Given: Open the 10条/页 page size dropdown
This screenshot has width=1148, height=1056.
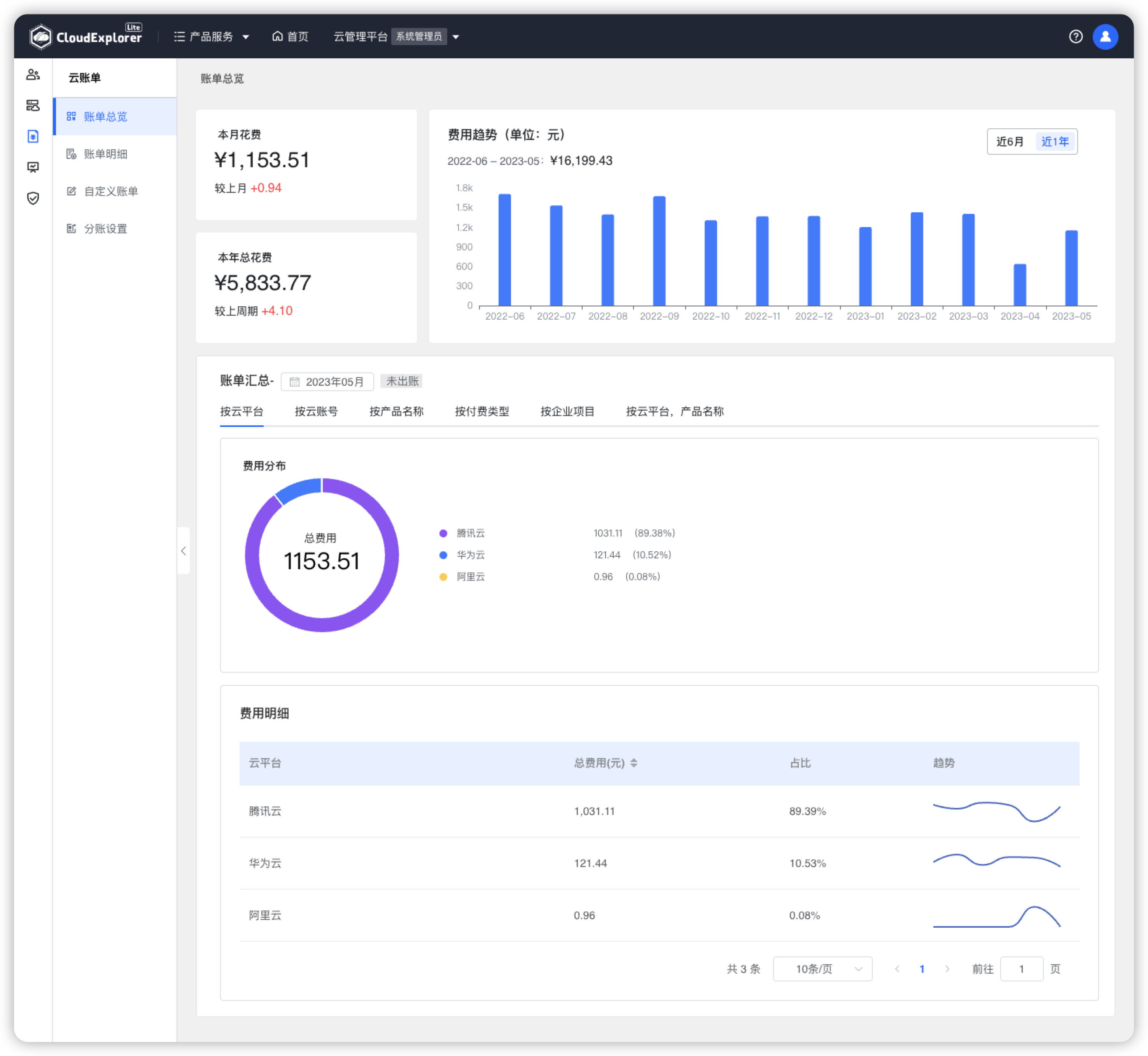Looking at the screenshot, I should pyautogui.click(x=822, y=969).
